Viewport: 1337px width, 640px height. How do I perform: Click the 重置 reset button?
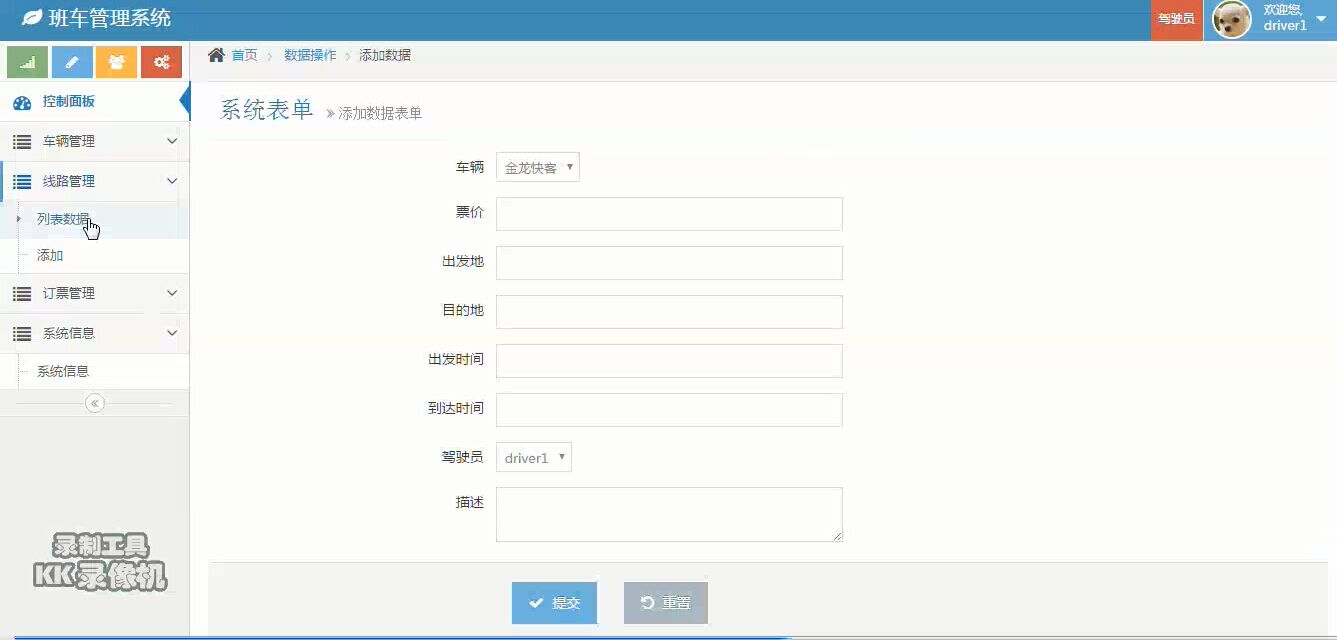pos(666,603)
